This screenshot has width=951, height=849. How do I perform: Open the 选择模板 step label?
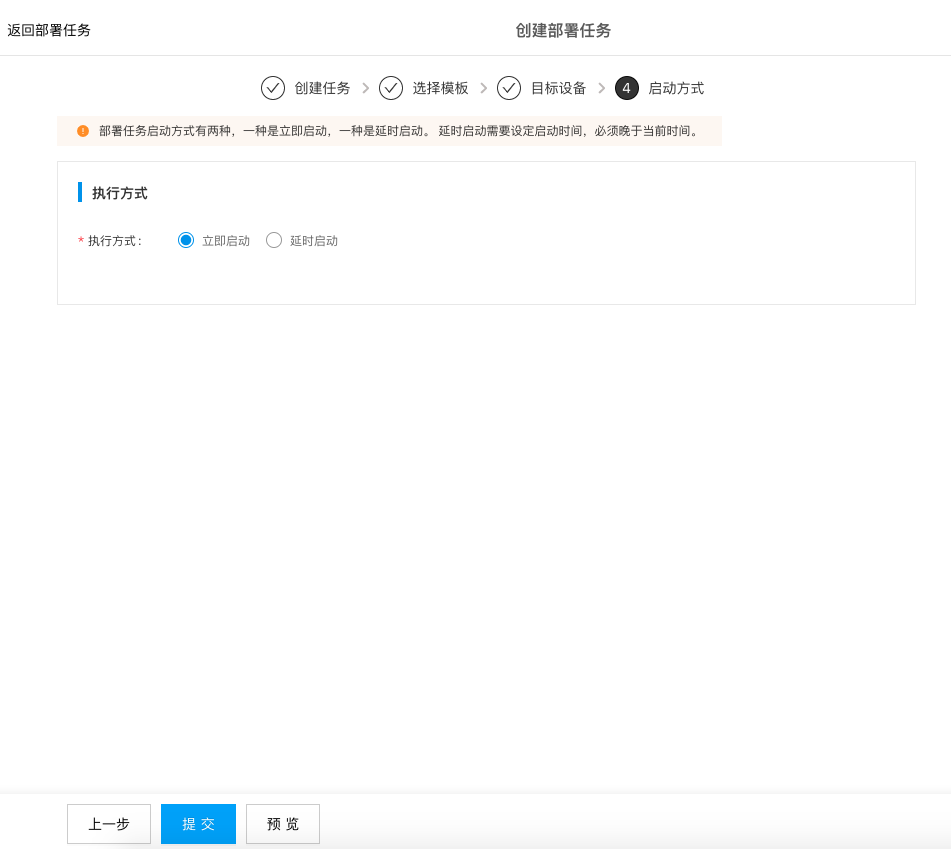pos(440,89)
